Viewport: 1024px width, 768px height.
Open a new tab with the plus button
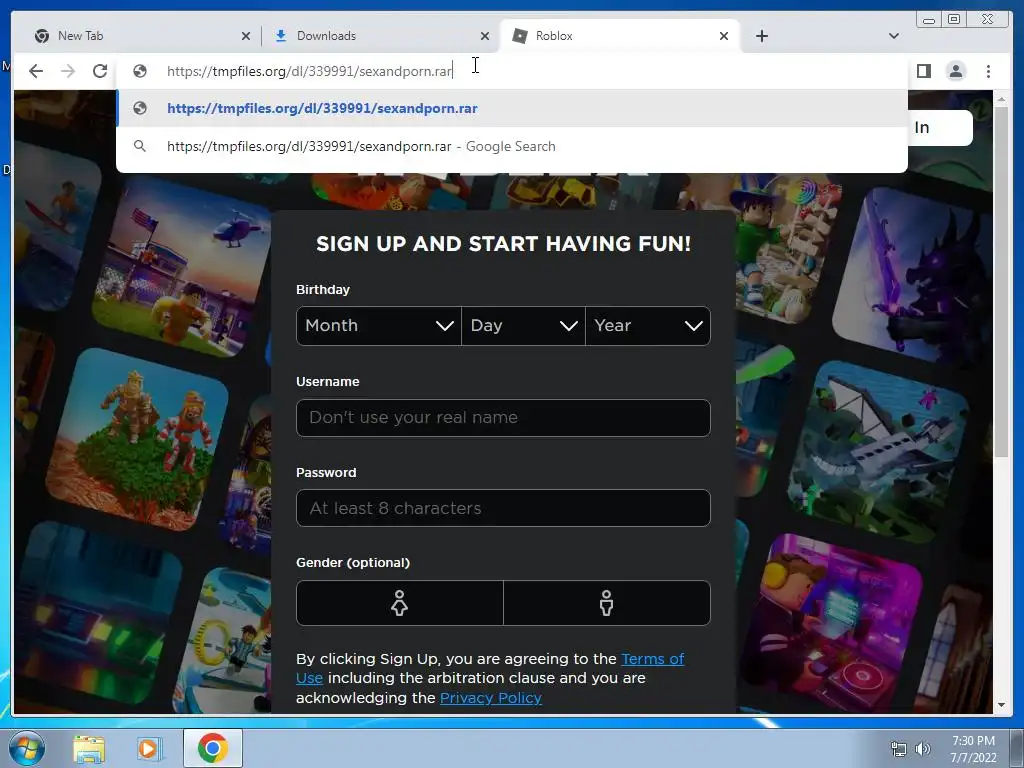coord(761,36)
